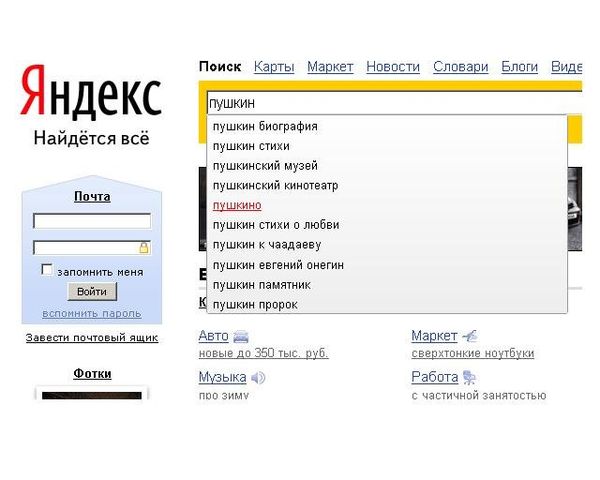Click the Войти button
This screenshot has height=480, width=600.
click(92, 292)
